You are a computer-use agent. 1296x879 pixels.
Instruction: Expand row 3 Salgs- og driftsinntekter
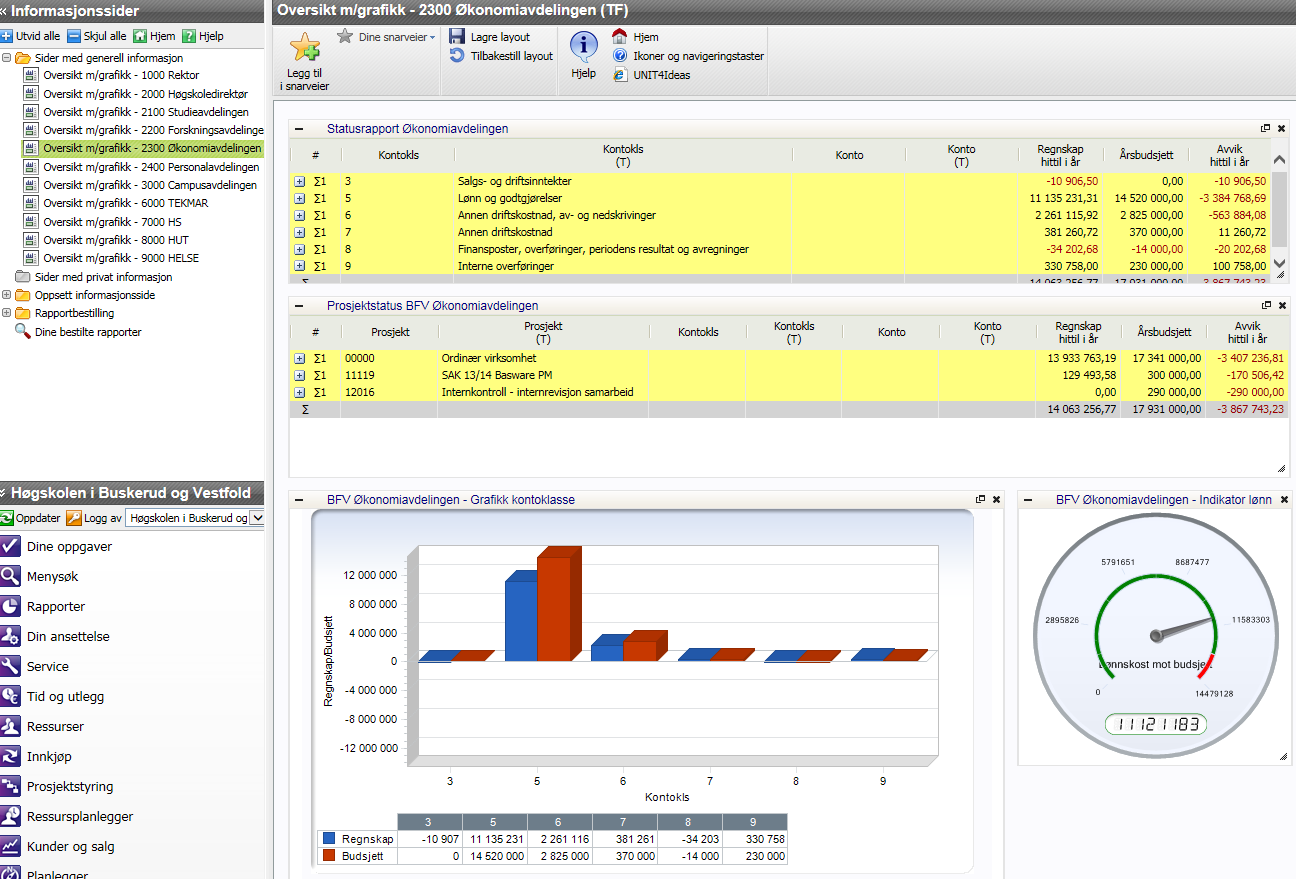tap(299, 182)
